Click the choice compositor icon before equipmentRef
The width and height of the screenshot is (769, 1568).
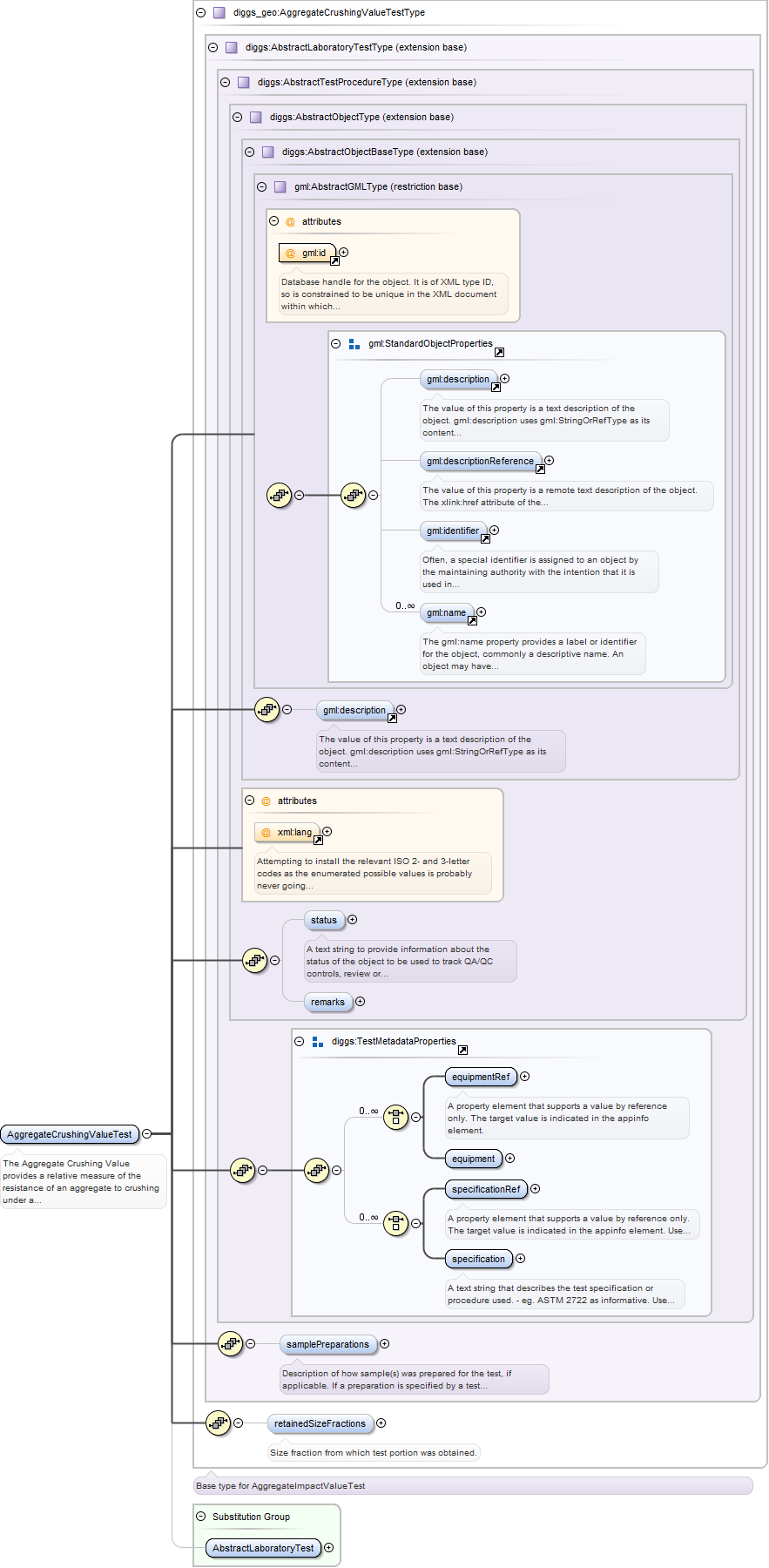pyautogui.click(x=396, y=1116)
